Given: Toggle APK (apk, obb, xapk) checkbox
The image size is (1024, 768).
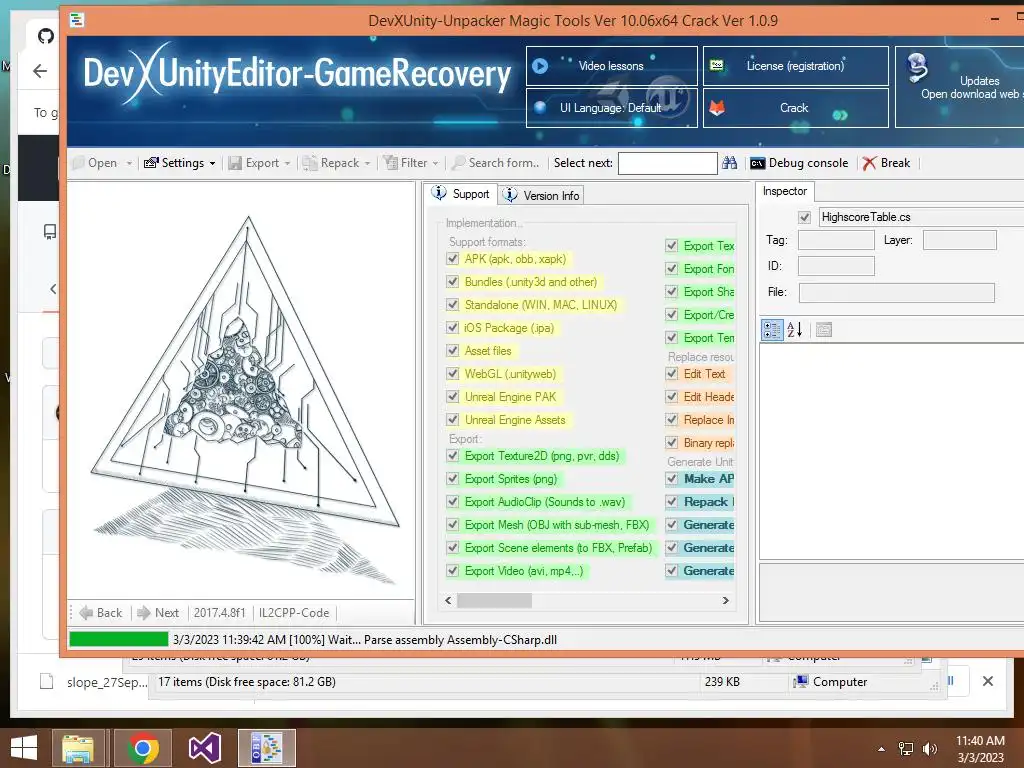Looking at the screenshot, I should [452, 259].
